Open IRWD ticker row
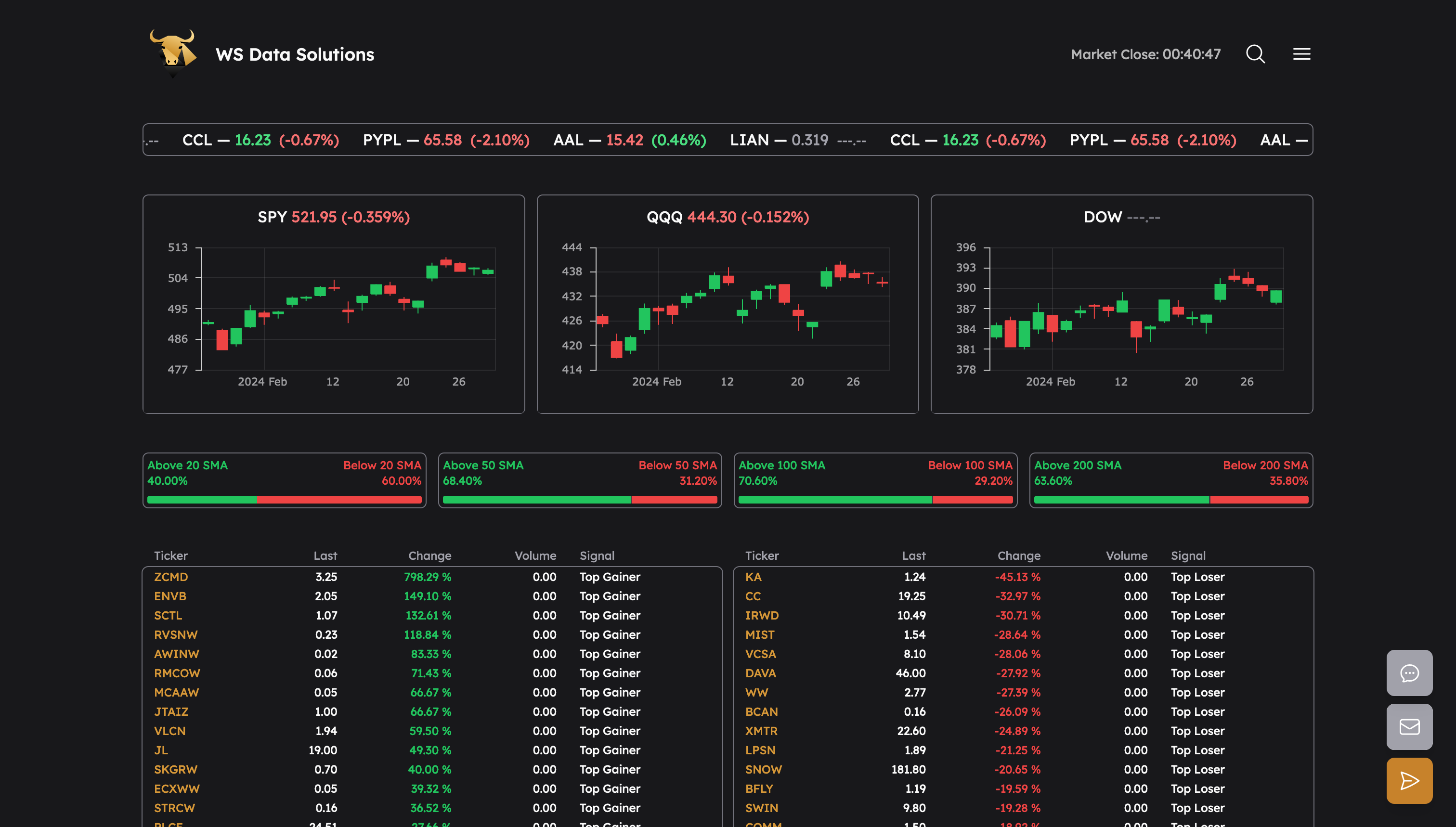 pyautogui.click(x=1023, y=616)
